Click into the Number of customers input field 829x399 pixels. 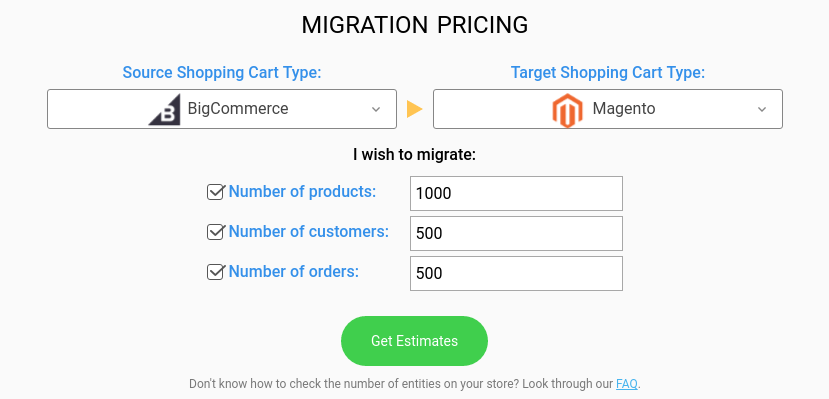tap(516, 233)
